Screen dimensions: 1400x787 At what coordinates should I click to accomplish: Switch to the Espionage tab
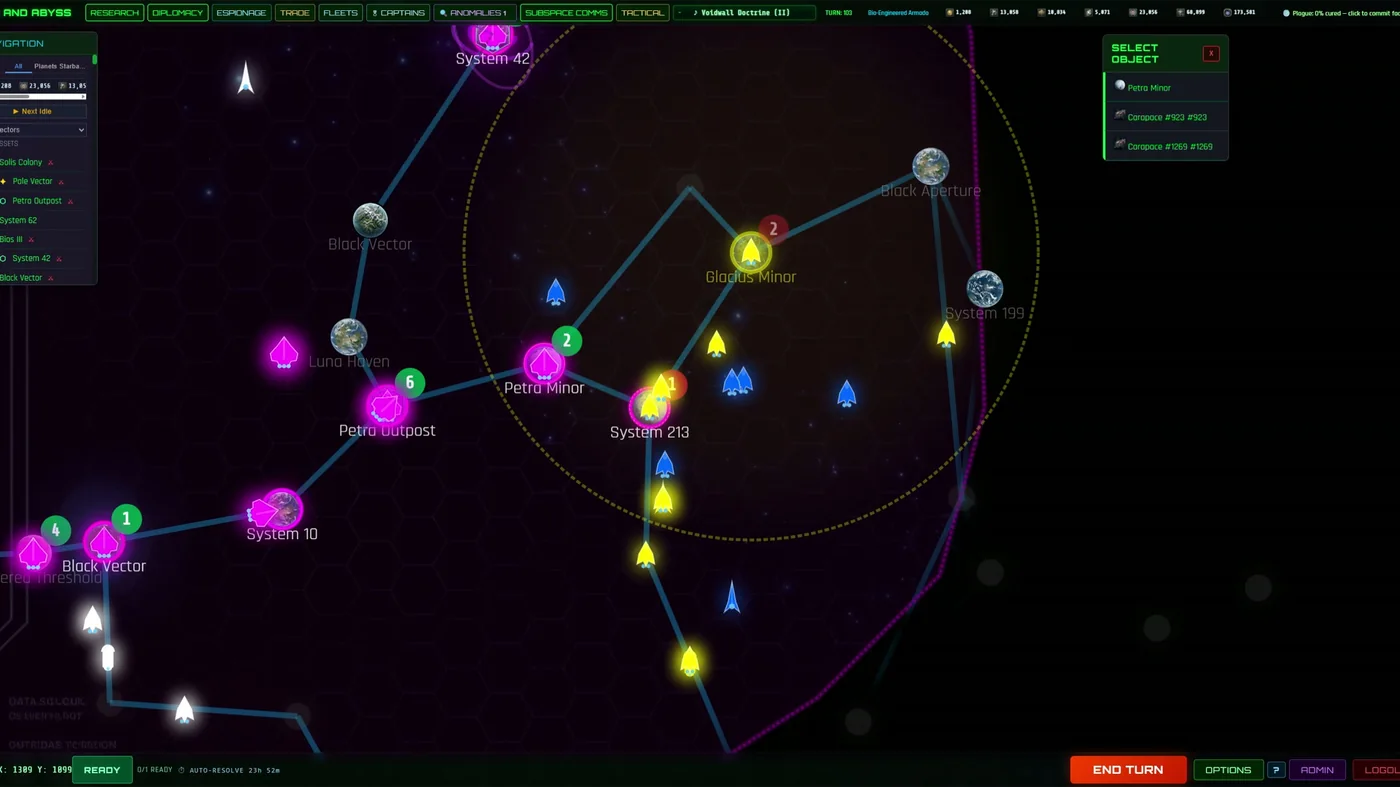point(241,13)
